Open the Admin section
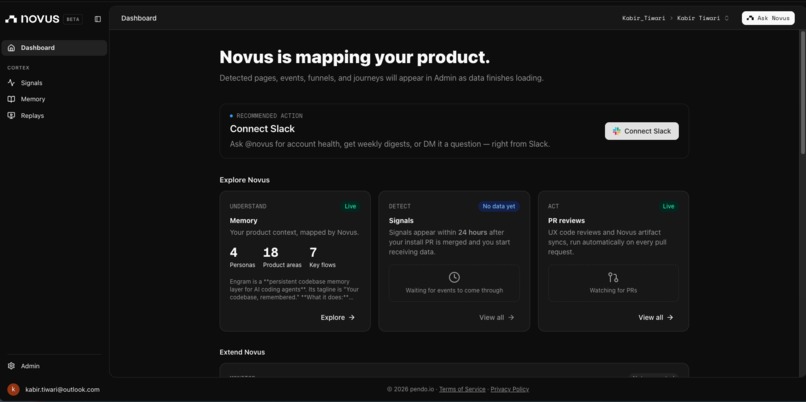Viewport: 806px width, 402px height. (x=54, y=366)
